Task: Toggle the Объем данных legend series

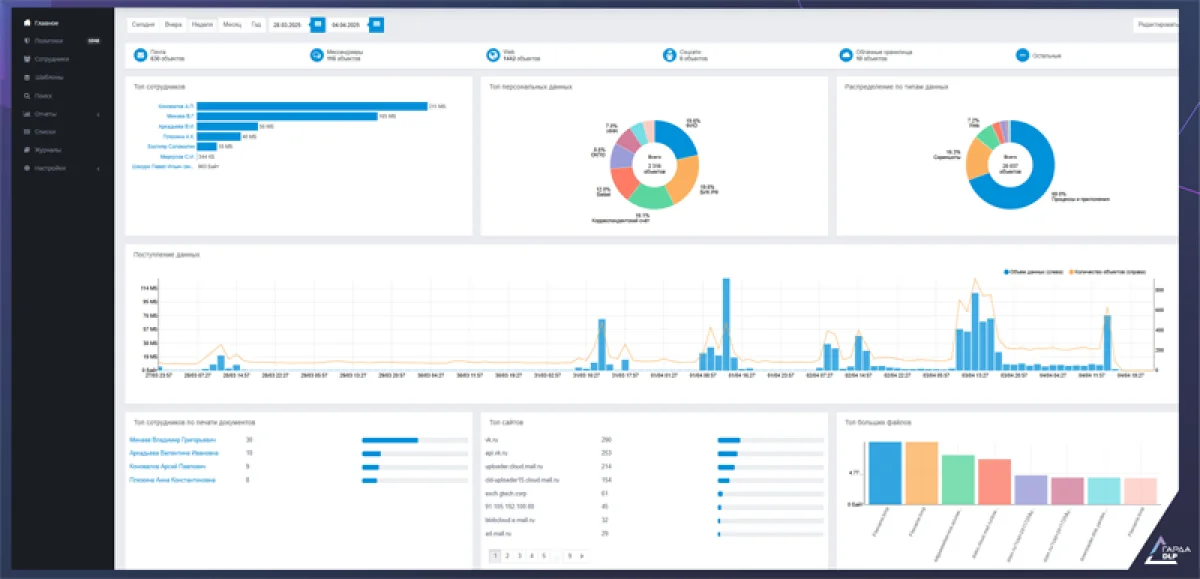Action: pyautogui.click(x=1034, y=272)
